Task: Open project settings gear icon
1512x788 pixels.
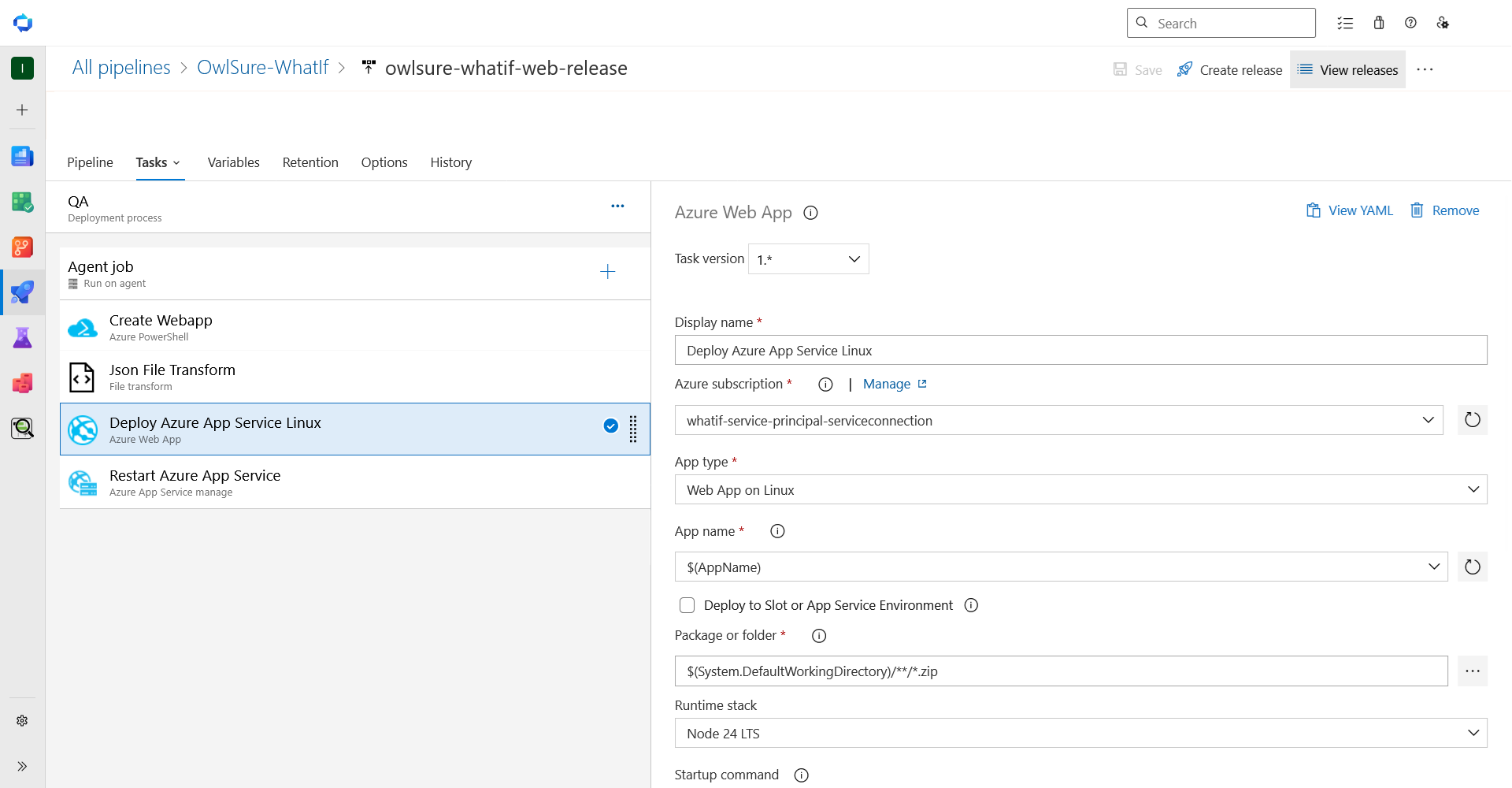Action: tap(22, 721)
